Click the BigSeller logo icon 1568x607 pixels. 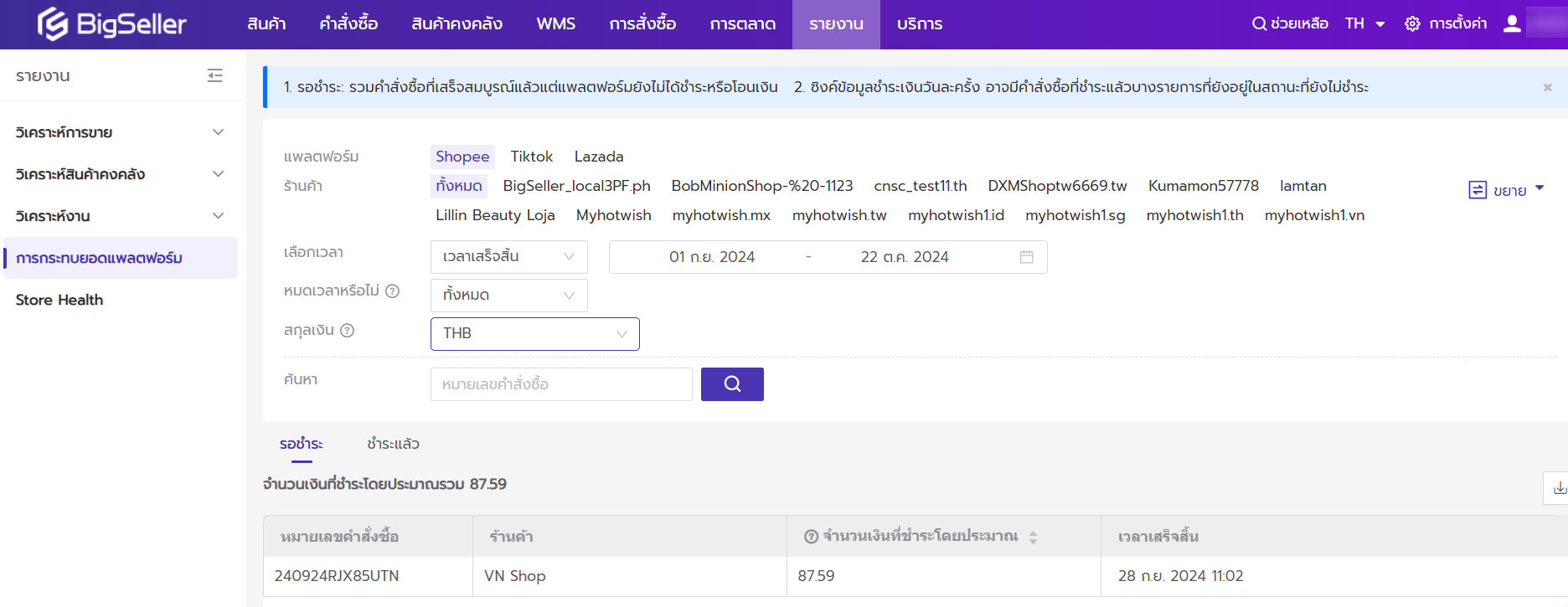[52, 23]
